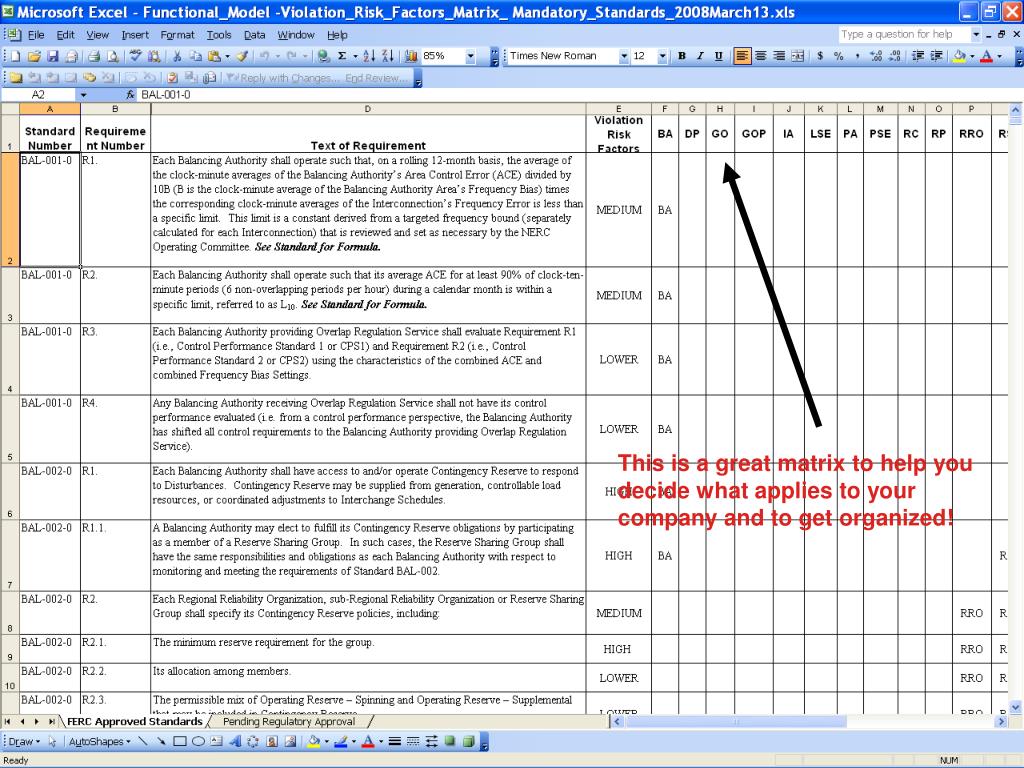Open the Insert menu
Image resolution: width=1024 pixels, height=768 pixels.
[135, 35]
